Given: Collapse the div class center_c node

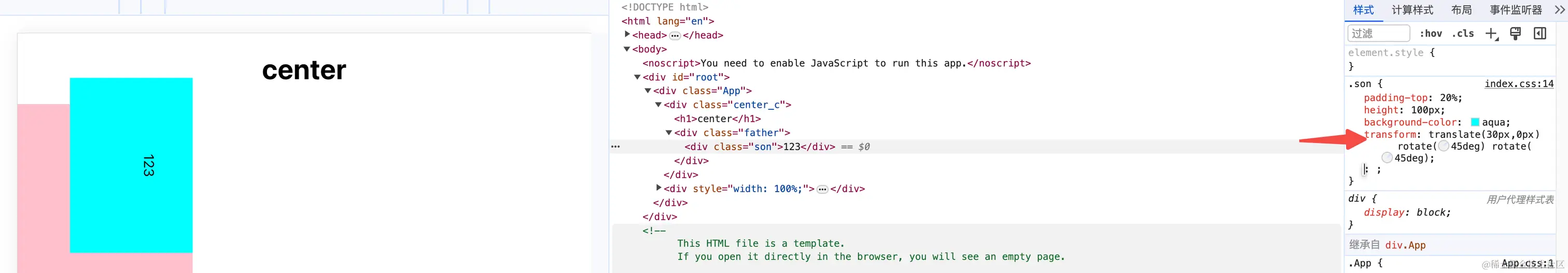Looking at the screenshot, I should pyautogui.click(x=658, y=105).
